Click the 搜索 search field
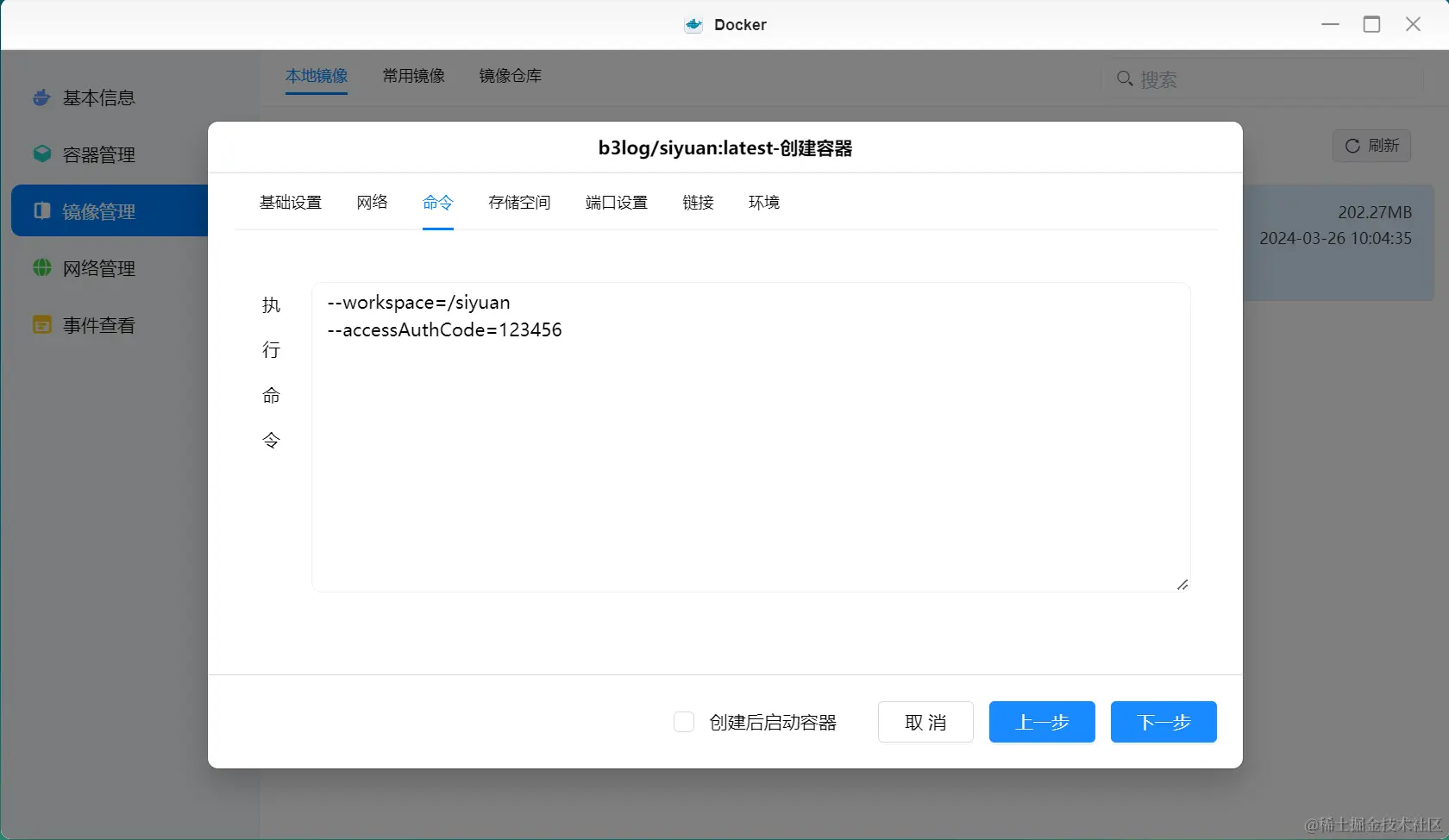 click(x=1264, y=79)
